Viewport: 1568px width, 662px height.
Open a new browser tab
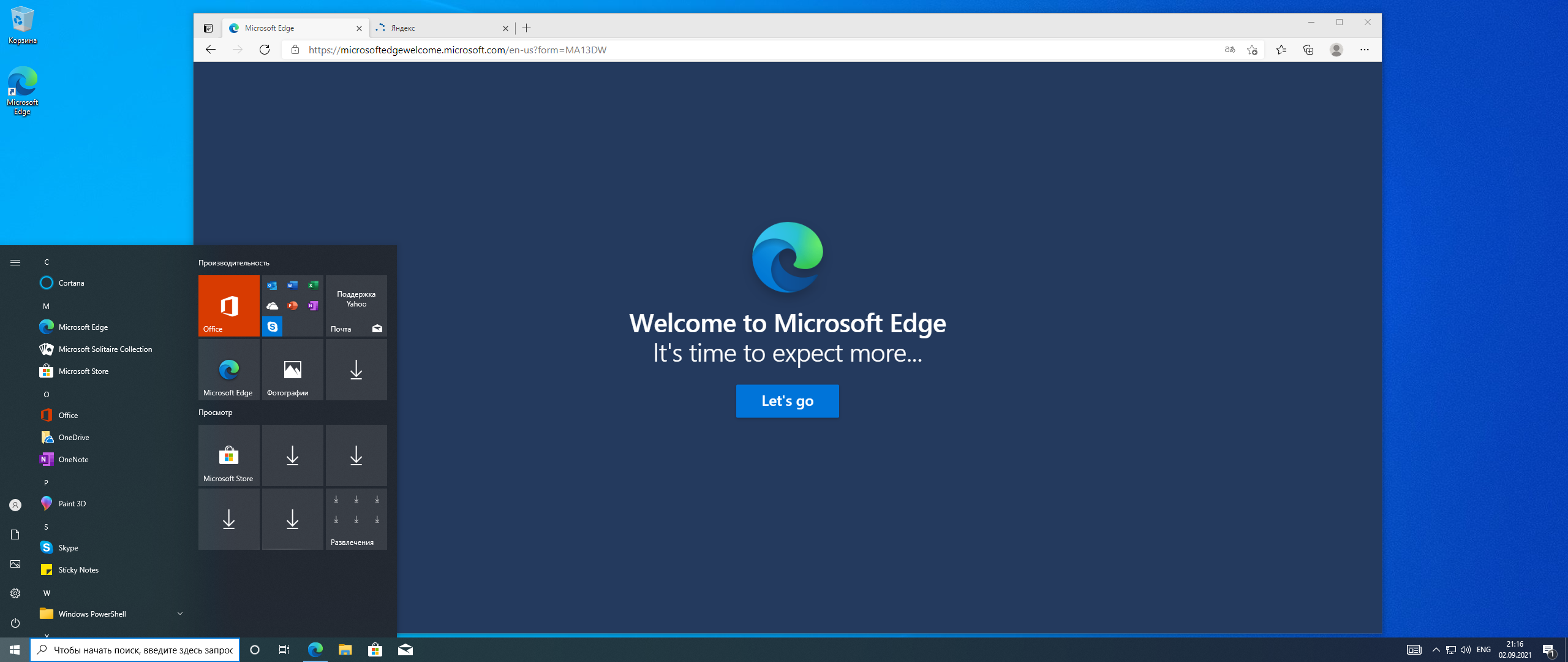(x=527, y=28)
